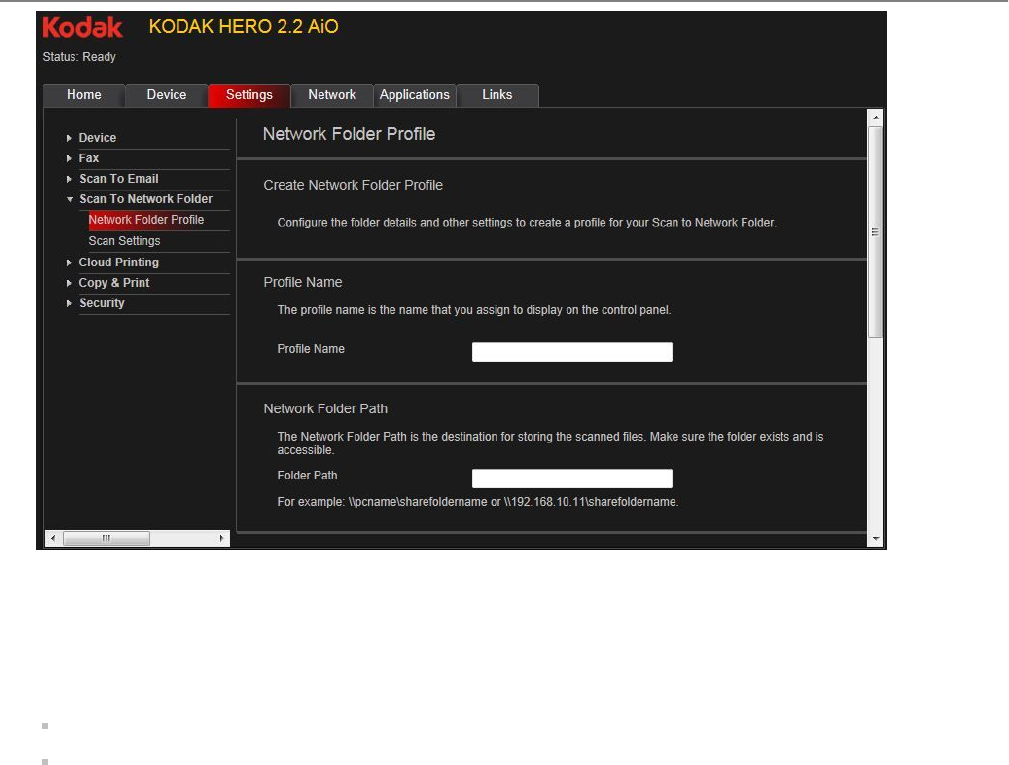Expand the Device tree arrow

69,138
